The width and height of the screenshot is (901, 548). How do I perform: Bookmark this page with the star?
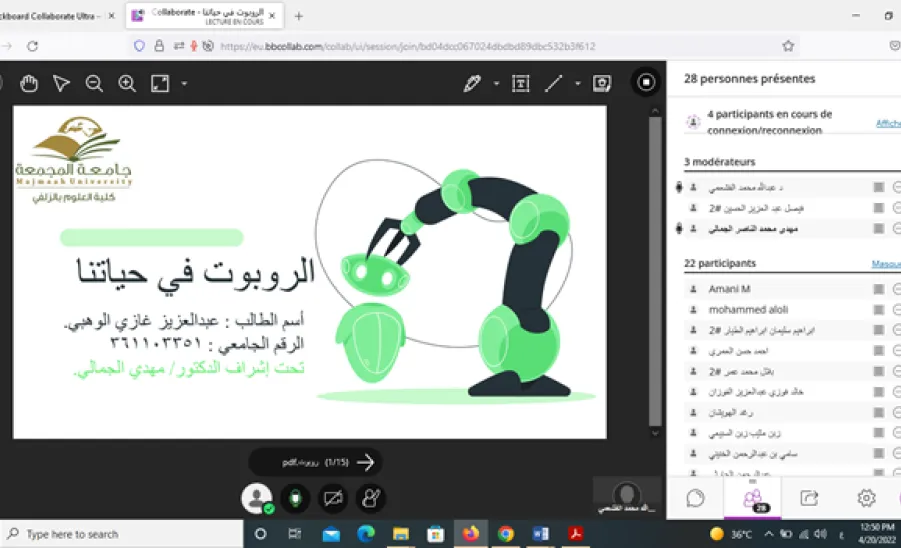coord(788,46)
